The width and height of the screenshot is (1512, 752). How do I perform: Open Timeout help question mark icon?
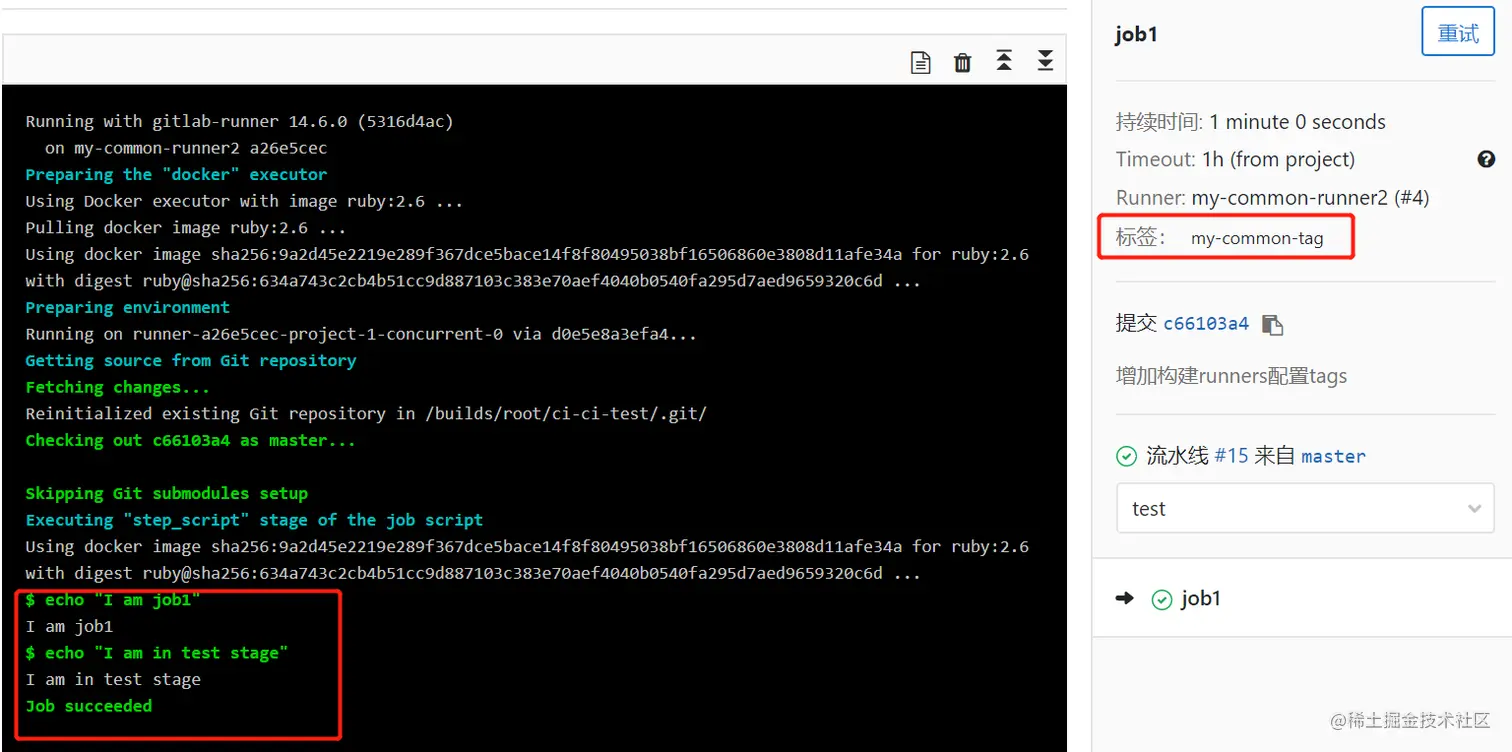pos(1486,159)
